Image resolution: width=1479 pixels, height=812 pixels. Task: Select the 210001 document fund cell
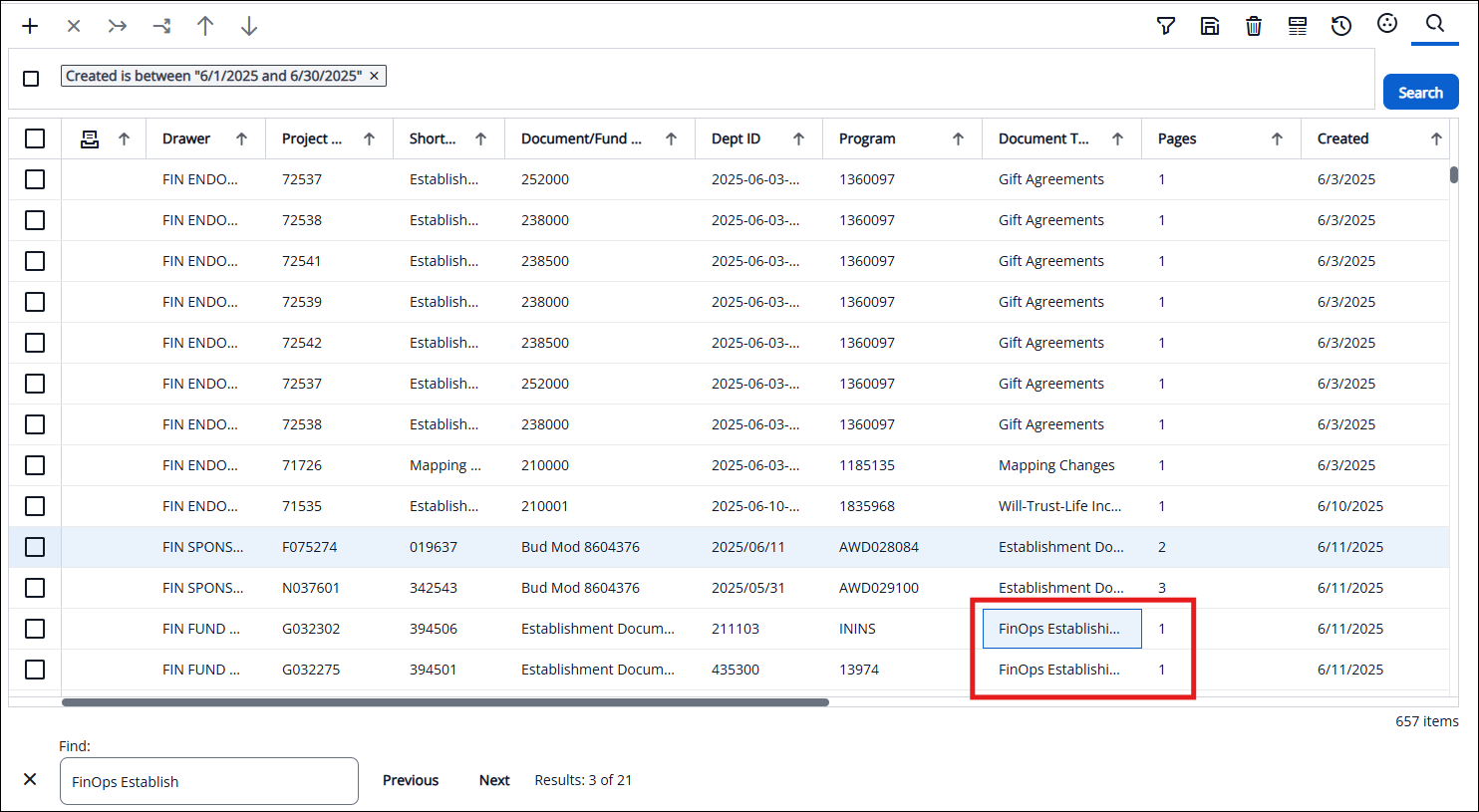pos(545,506)
